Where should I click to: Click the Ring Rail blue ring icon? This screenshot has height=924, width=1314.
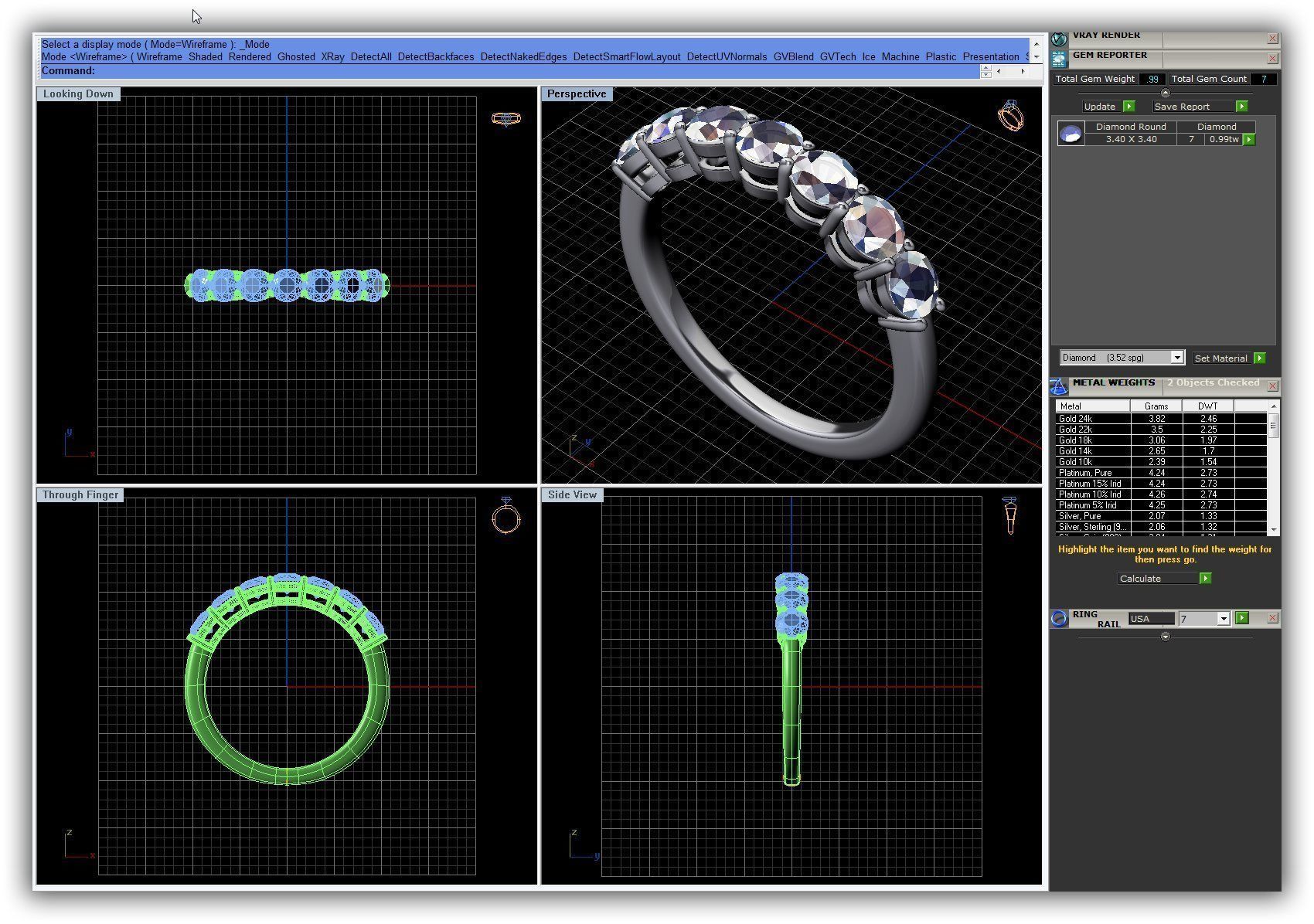[1059, 618]
